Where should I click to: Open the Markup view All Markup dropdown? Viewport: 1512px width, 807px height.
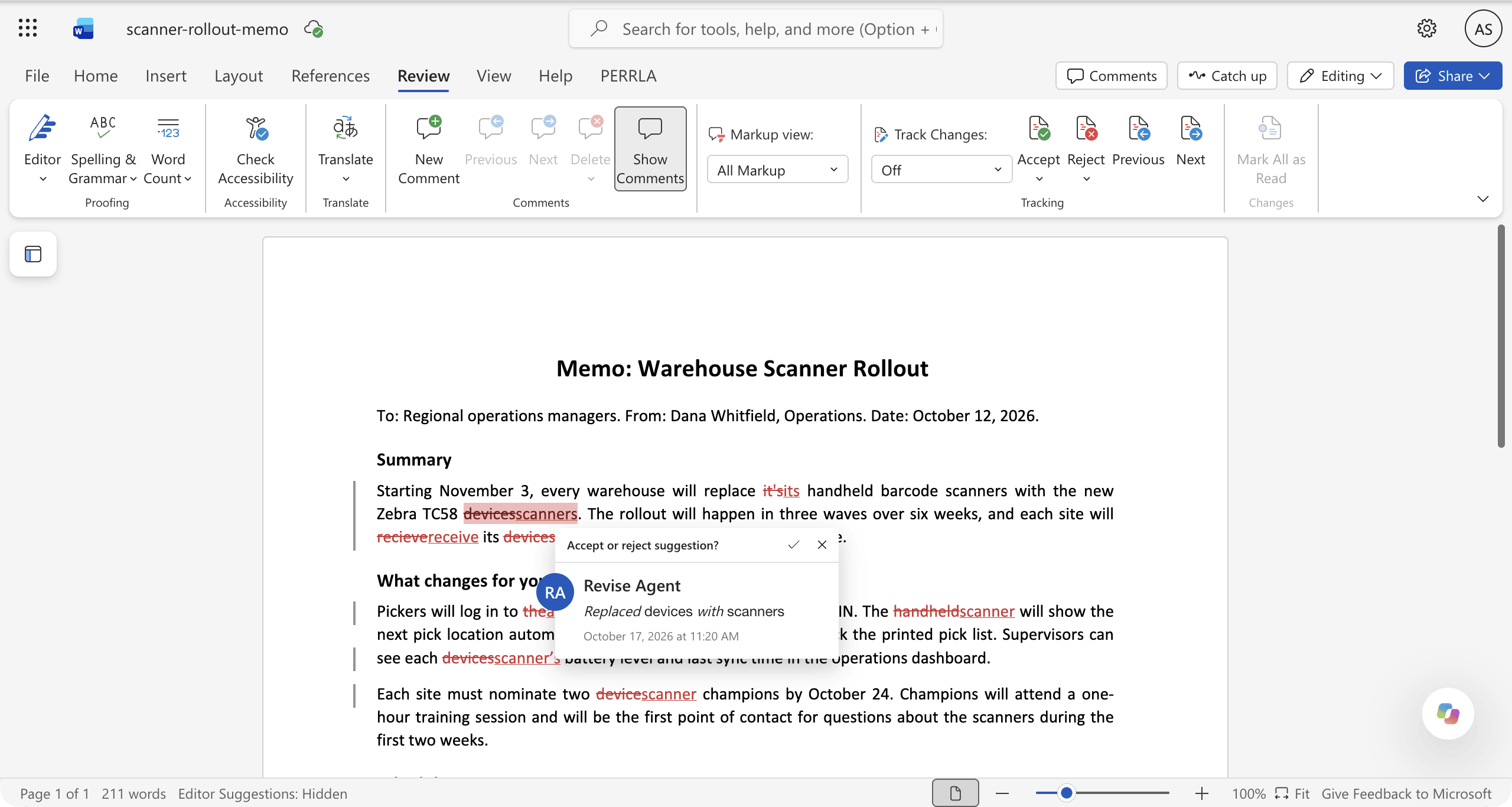click(x=777, y=170)
